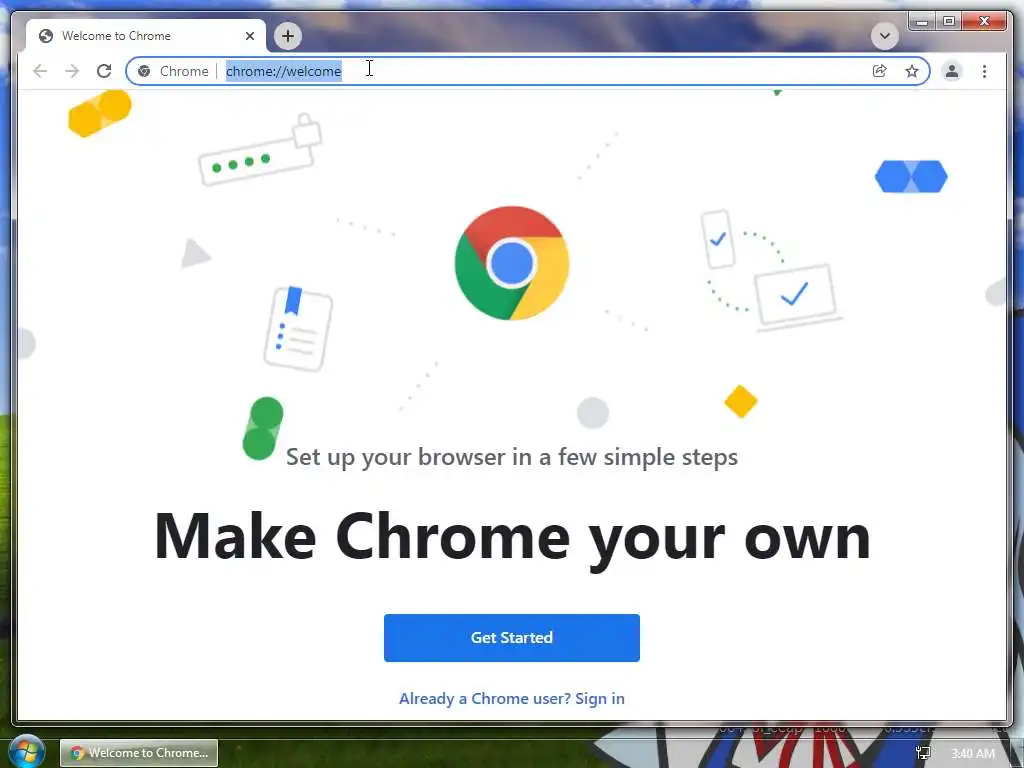Open the tab search dropdown arrow
Image resolution: width=1024 pixels, height=768 pixels.
[x=884, y=36]
